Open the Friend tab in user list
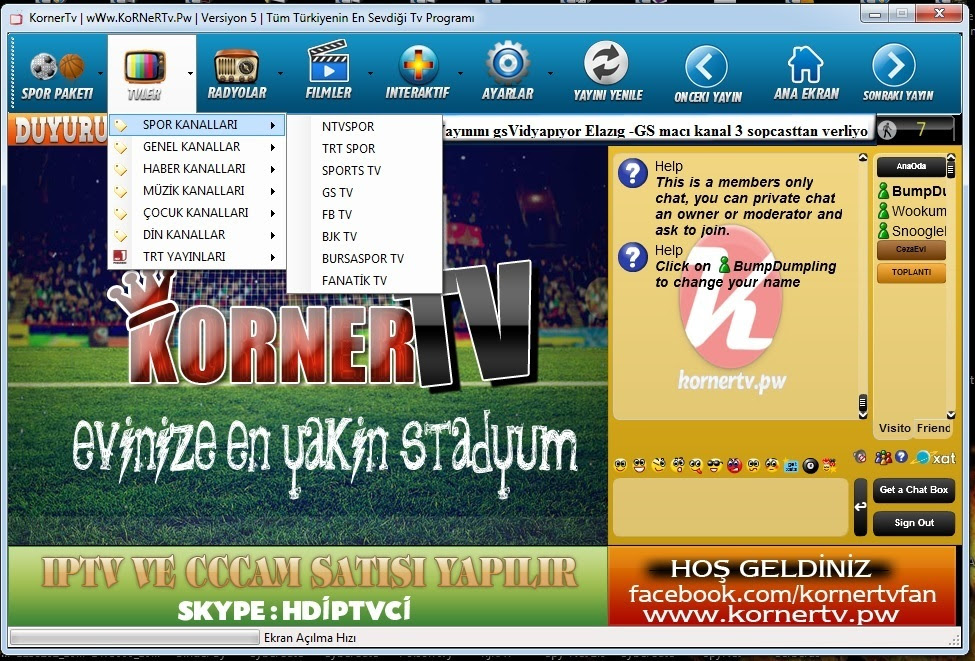 click(x=933, y=428)
